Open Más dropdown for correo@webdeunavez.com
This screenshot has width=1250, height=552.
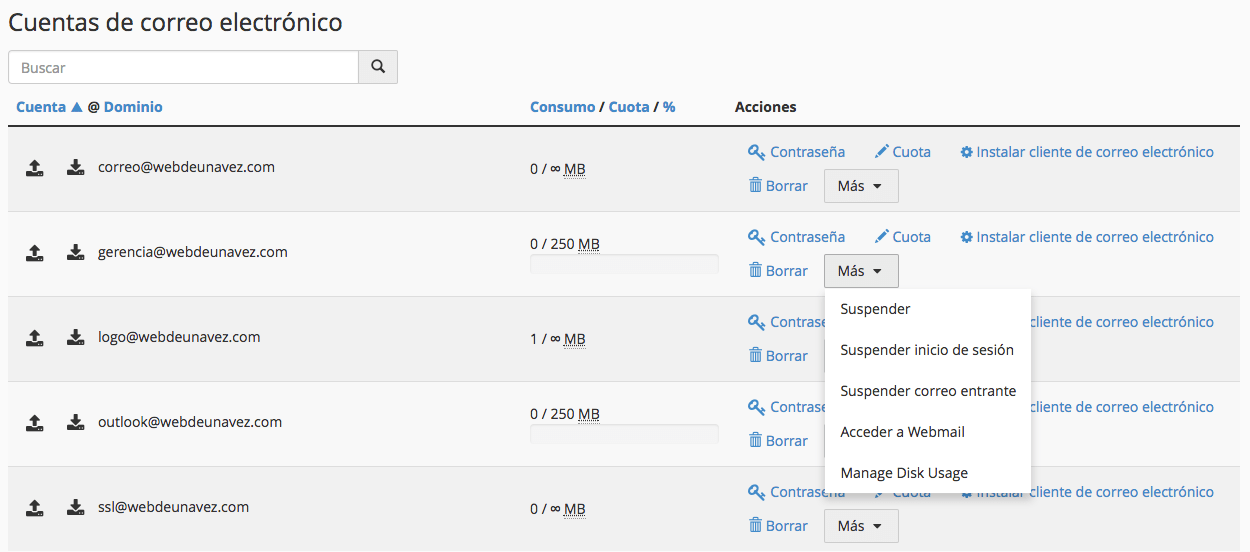(861, 186)
